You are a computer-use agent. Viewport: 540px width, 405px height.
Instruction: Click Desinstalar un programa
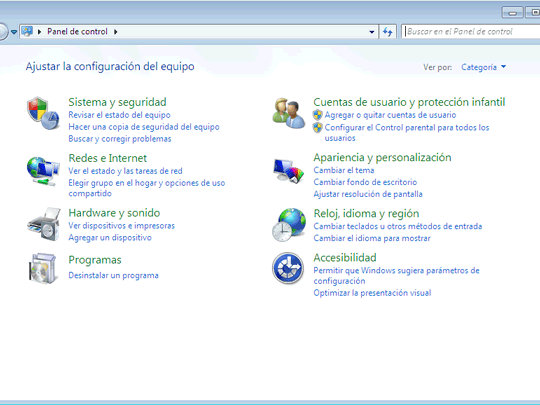click(113, 276)
